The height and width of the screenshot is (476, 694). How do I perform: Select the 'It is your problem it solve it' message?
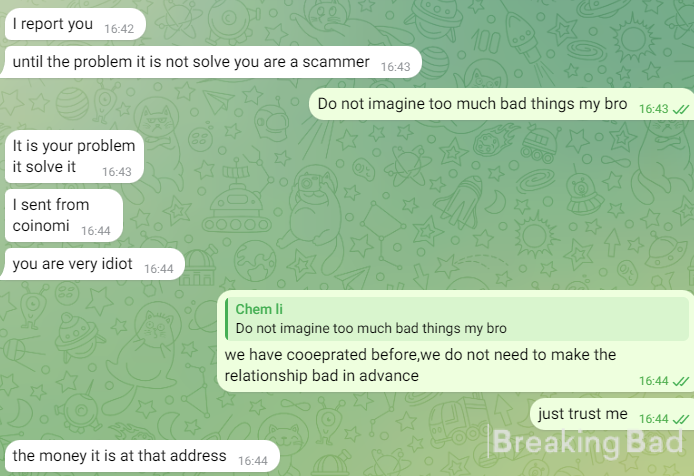[74, 156]
